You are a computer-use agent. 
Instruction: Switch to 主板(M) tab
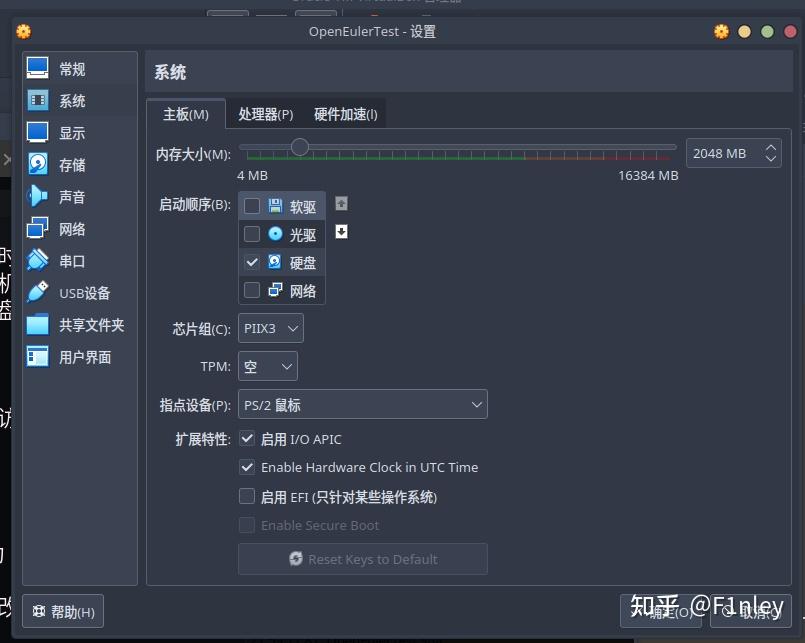[186, 114]
